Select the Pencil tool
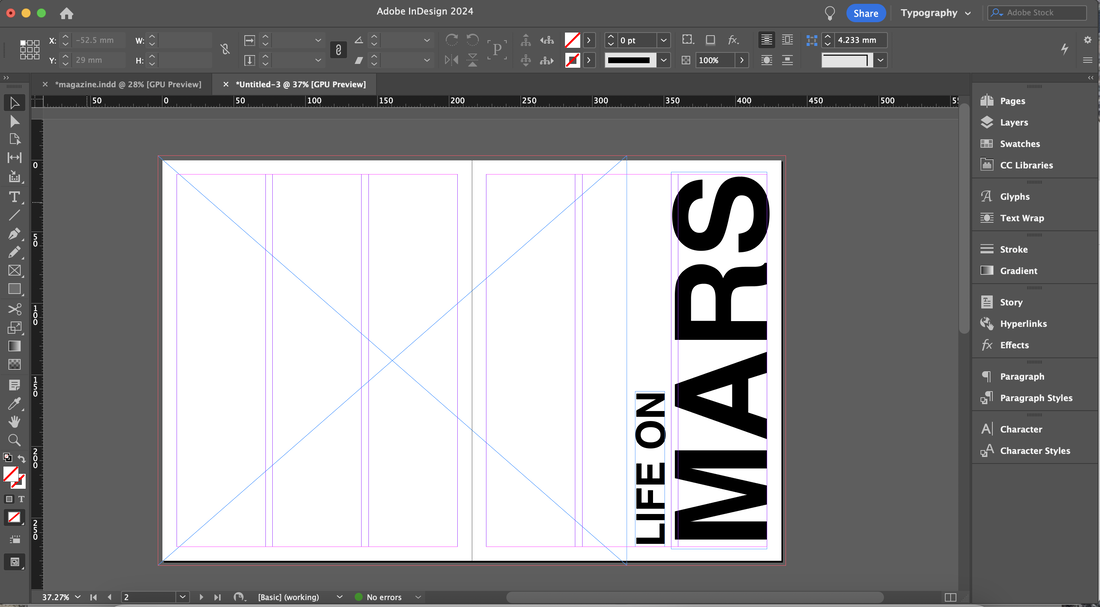 click(x=14, y=252)
